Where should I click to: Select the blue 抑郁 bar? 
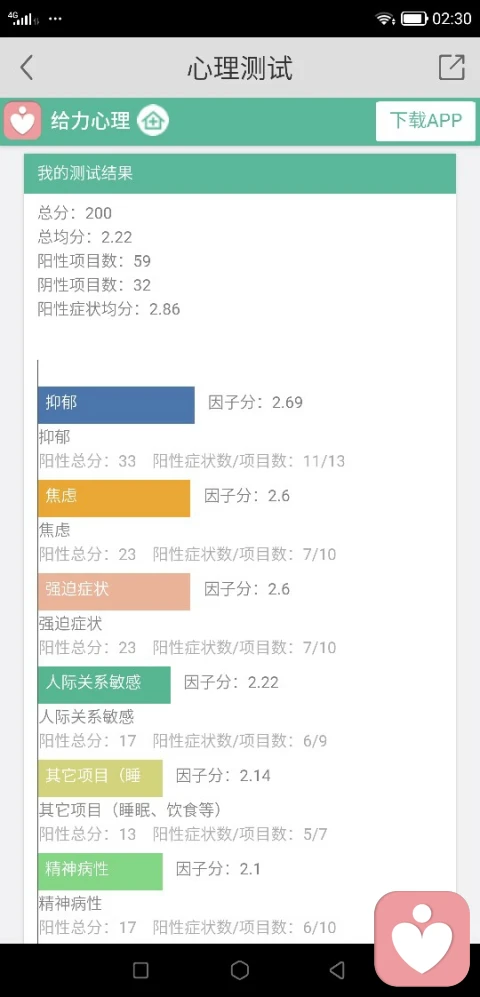116,405
